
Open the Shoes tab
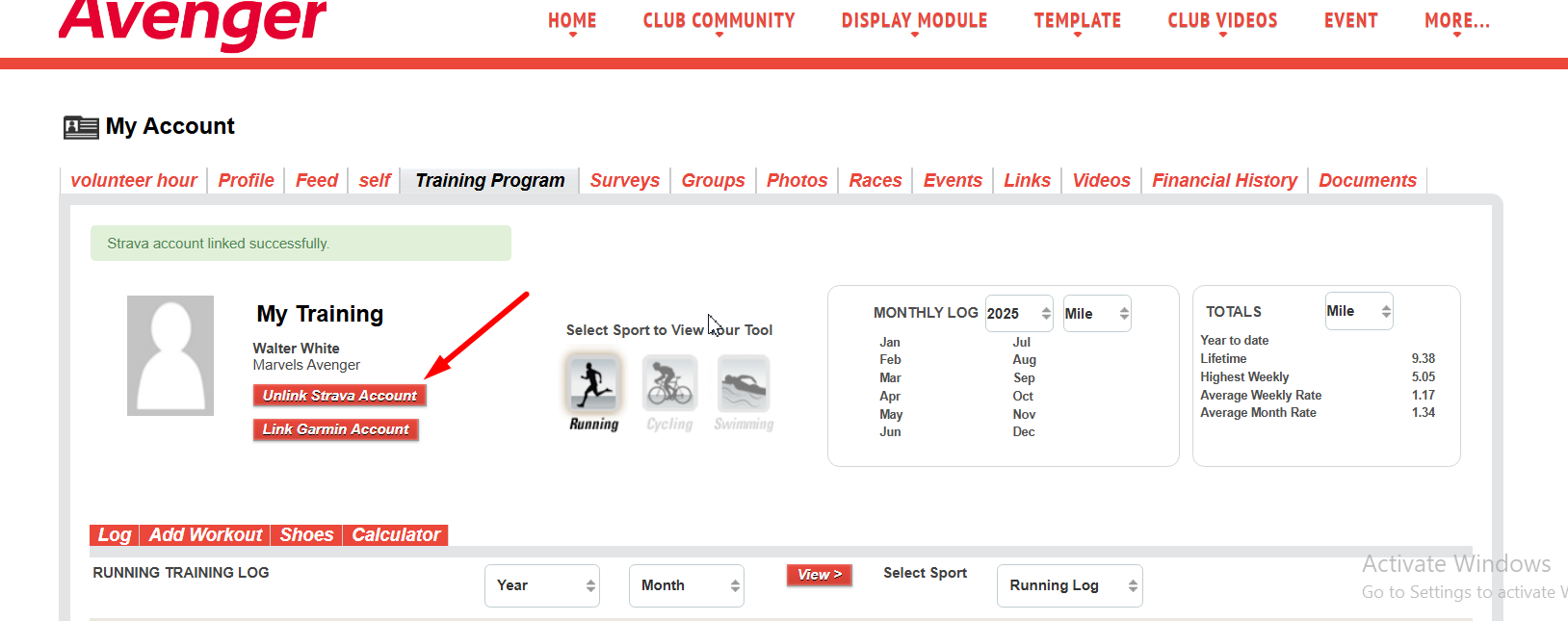coord(306,535)
